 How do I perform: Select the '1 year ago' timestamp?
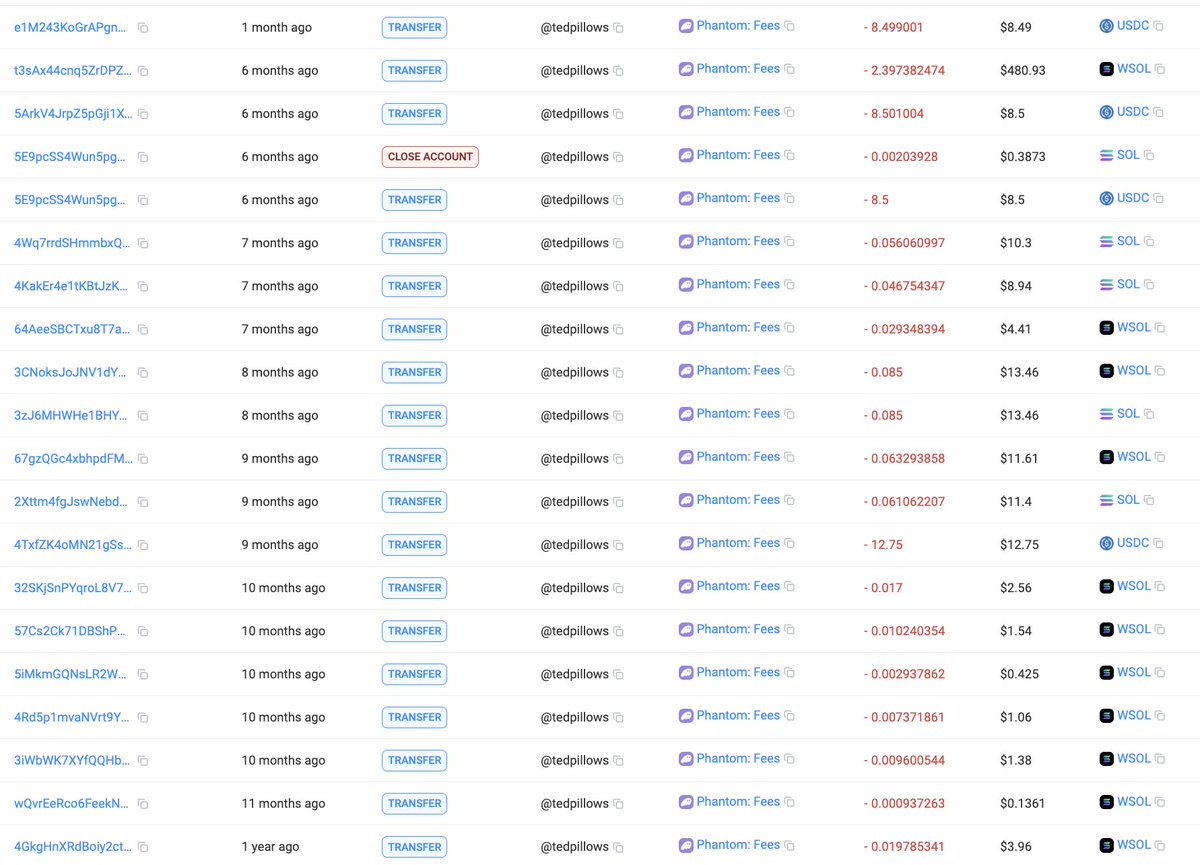point(270,847)
